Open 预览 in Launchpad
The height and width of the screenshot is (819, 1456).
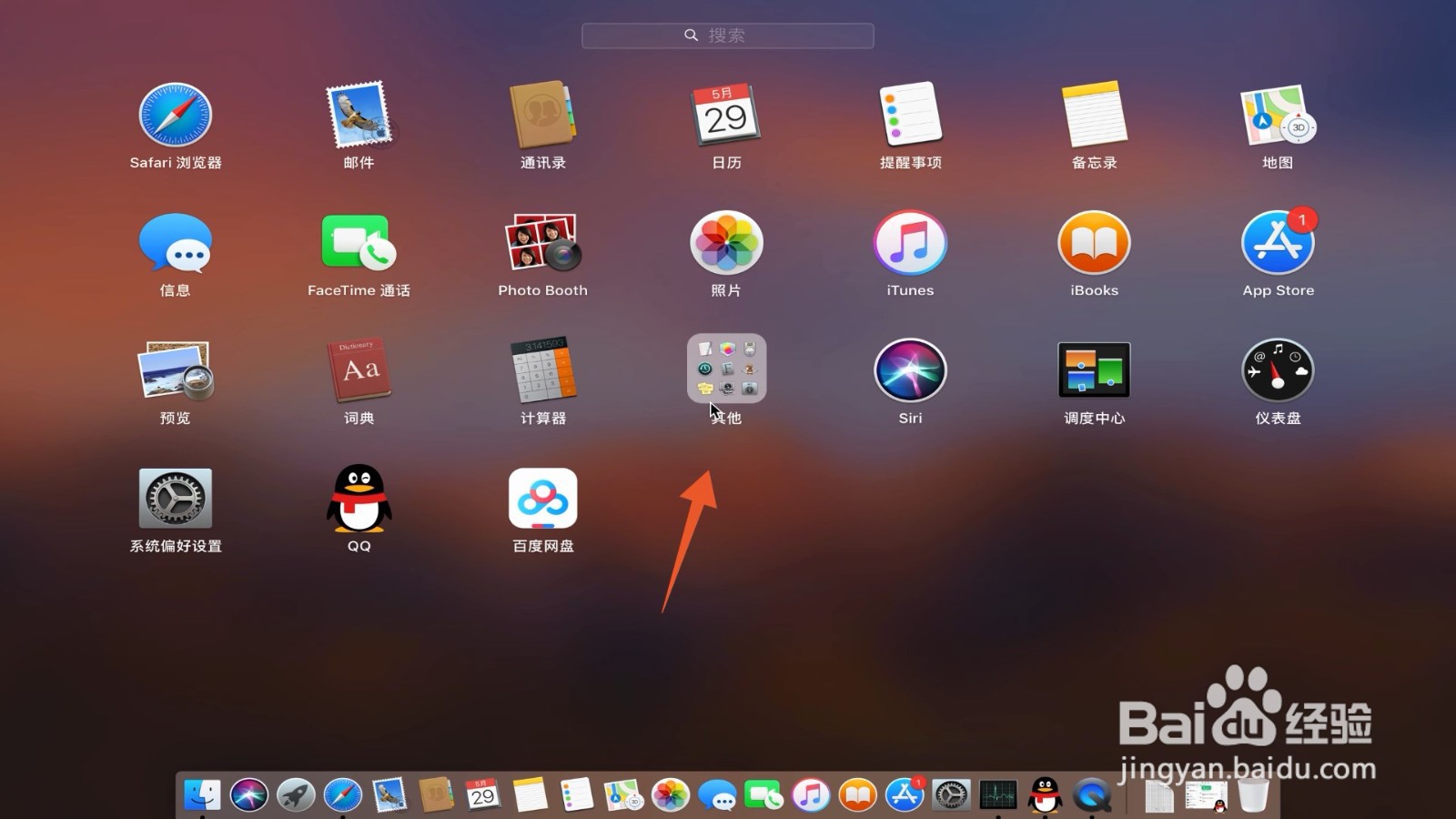[176, 371]
